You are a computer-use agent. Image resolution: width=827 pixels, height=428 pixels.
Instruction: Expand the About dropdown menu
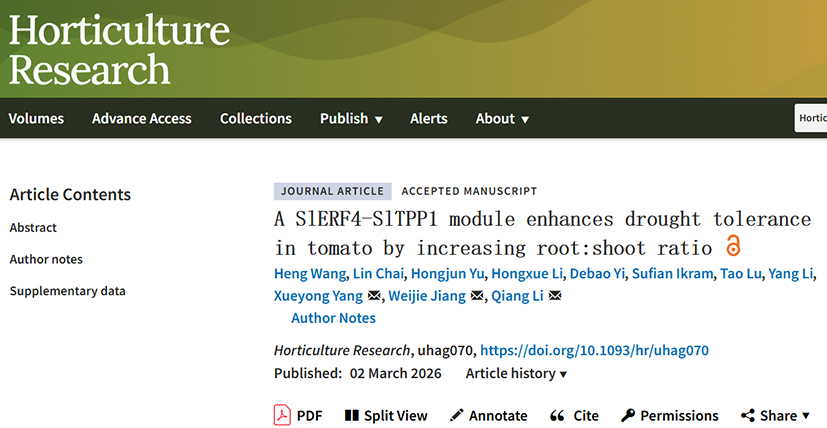pos(502,118)
